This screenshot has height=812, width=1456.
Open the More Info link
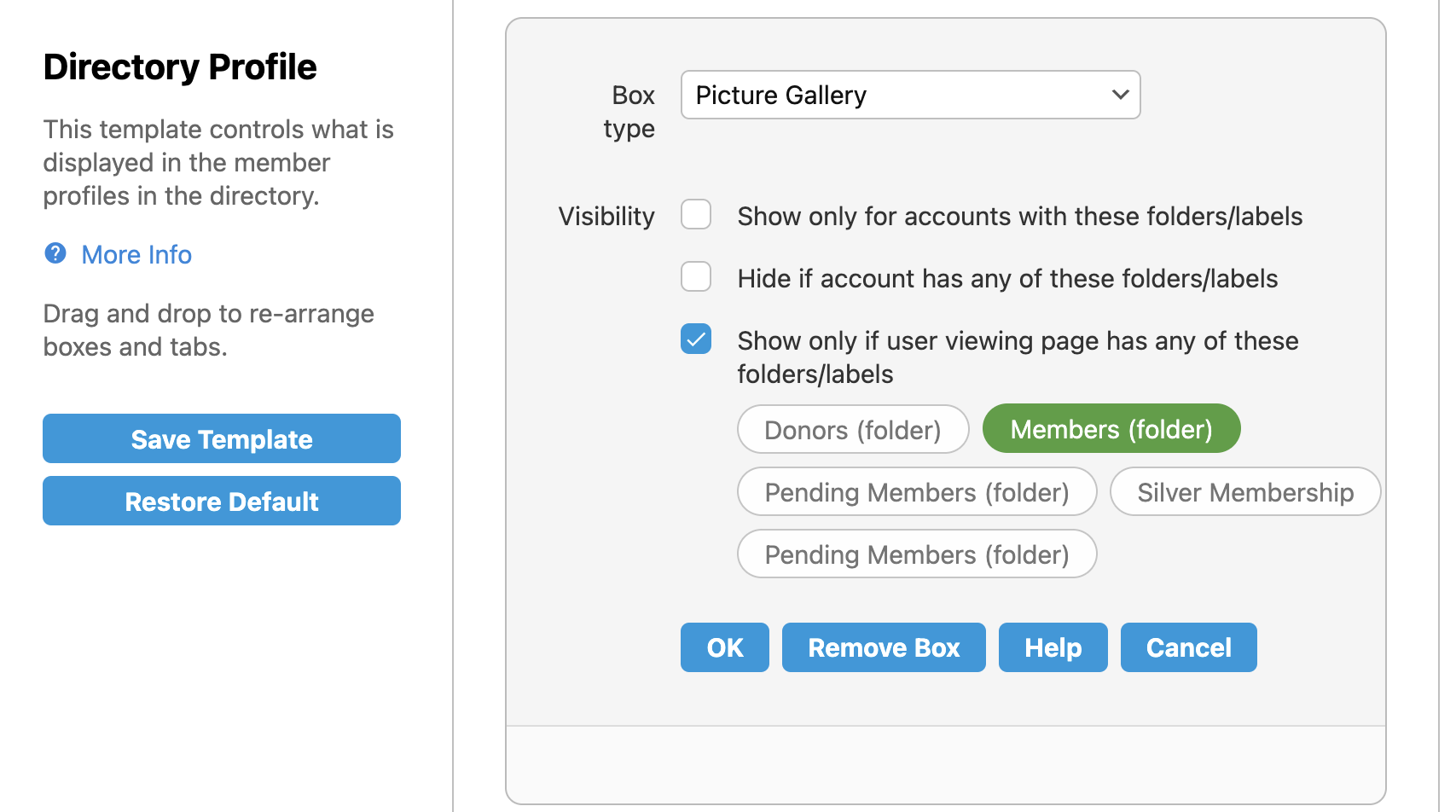click(x=136, y=255)
